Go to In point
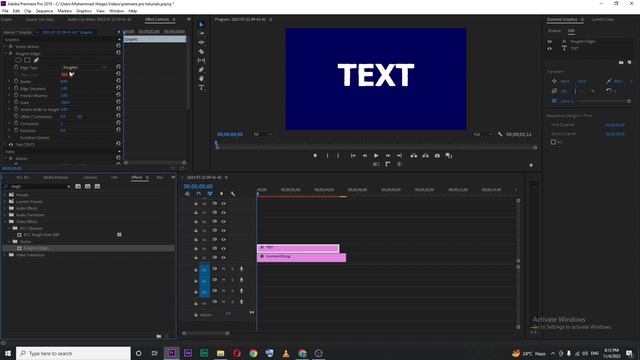The width and height of the screenshot is (640, 360). 353,156
